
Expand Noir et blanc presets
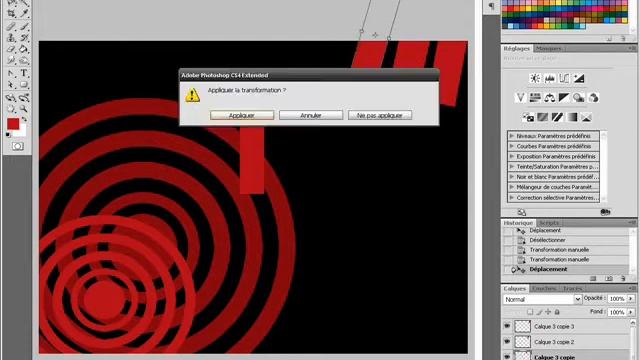pyautogui.click(x=511, y=177)
